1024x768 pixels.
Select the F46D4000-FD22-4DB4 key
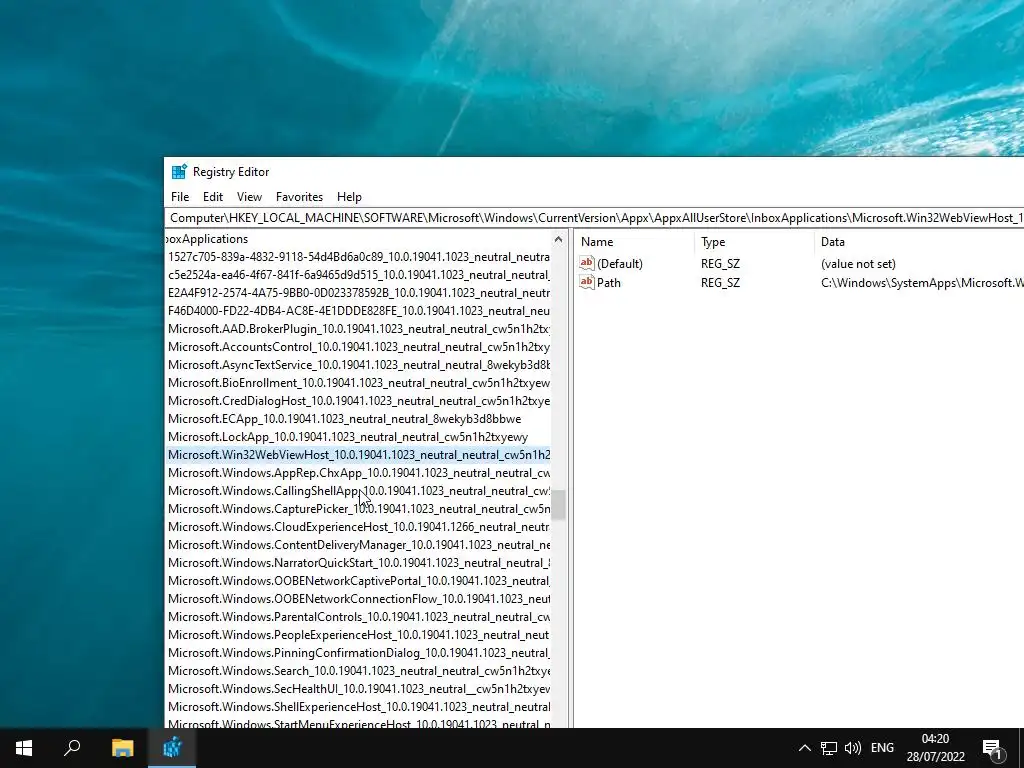point(359,311)
